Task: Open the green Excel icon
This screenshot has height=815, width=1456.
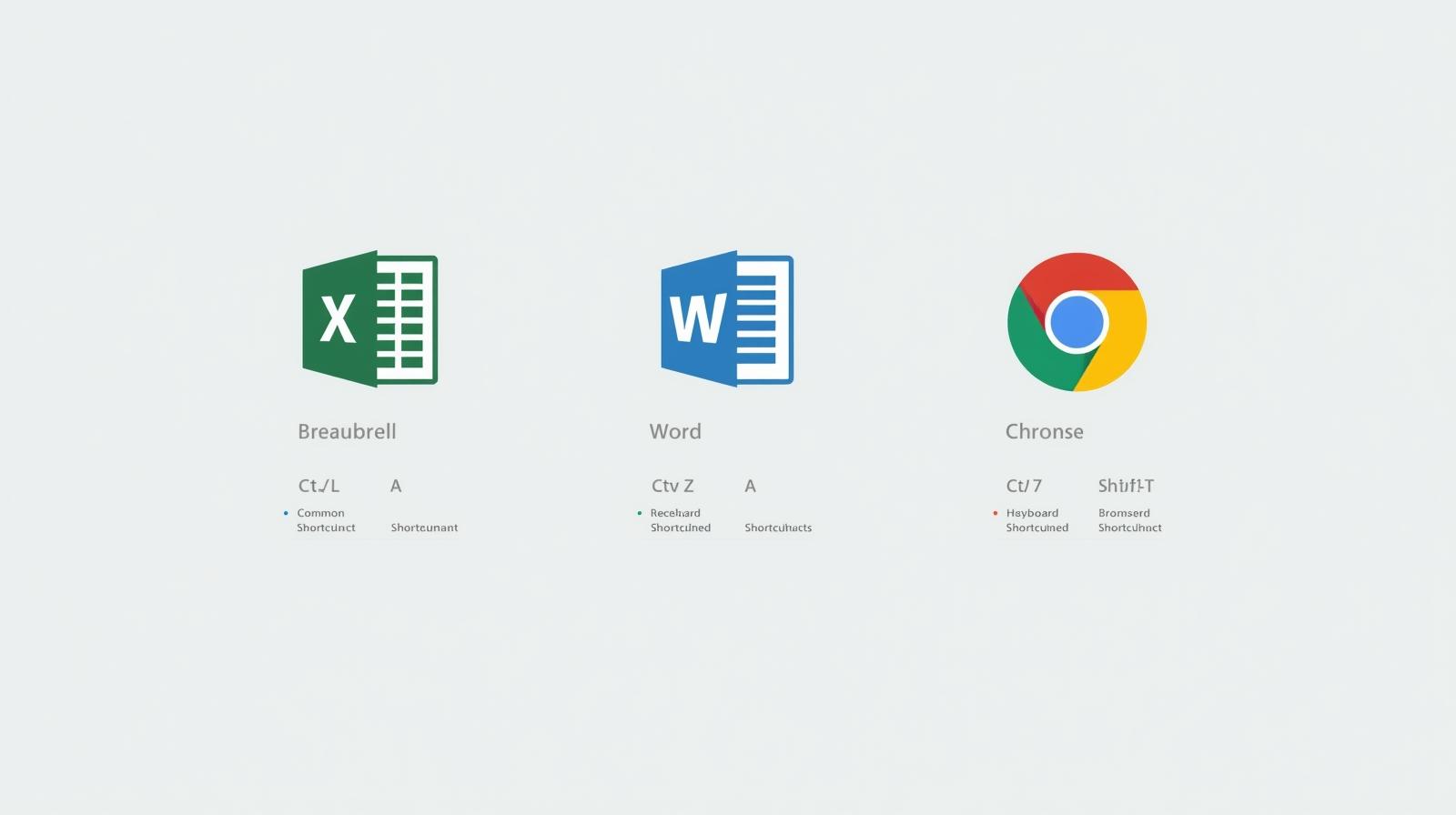Action: [x=369, y=319]
